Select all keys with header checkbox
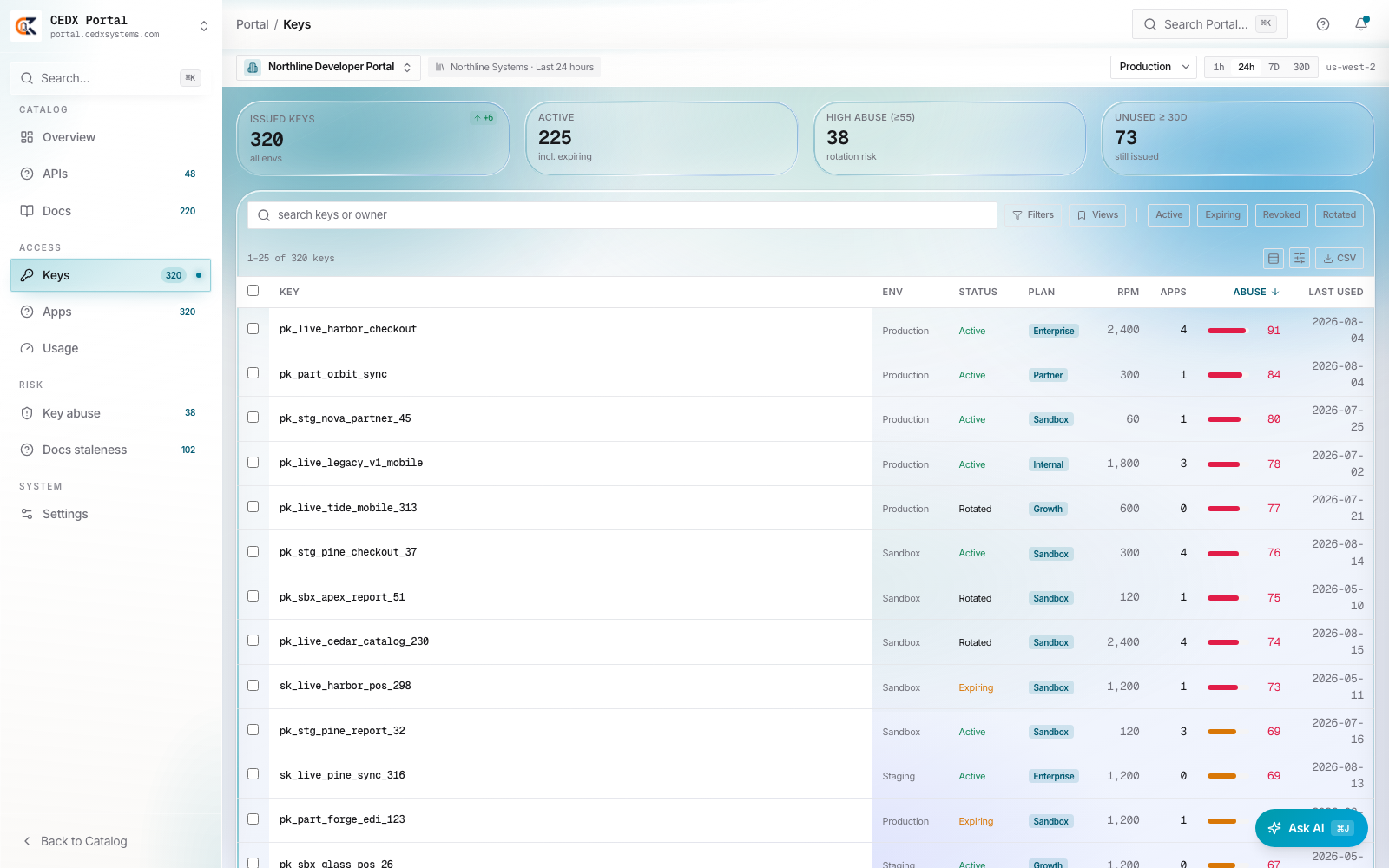 point(253,291)
